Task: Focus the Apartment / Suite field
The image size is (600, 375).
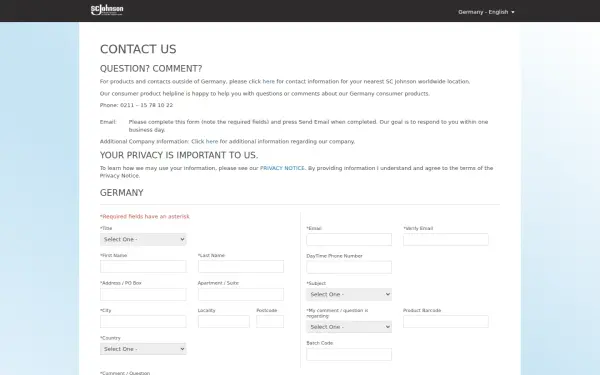Action: click(241, 294)
